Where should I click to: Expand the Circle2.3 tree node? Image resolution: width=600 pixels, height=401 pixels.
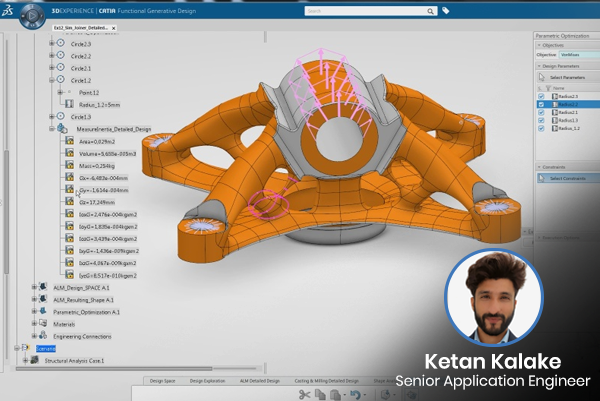pos(50,44)
